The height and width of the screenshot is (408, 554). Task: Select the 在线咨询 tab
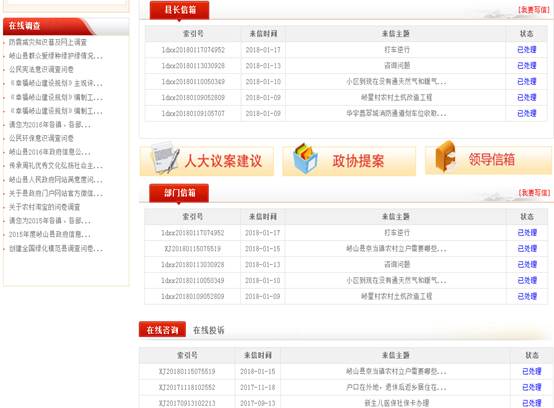tap(162, 330)
